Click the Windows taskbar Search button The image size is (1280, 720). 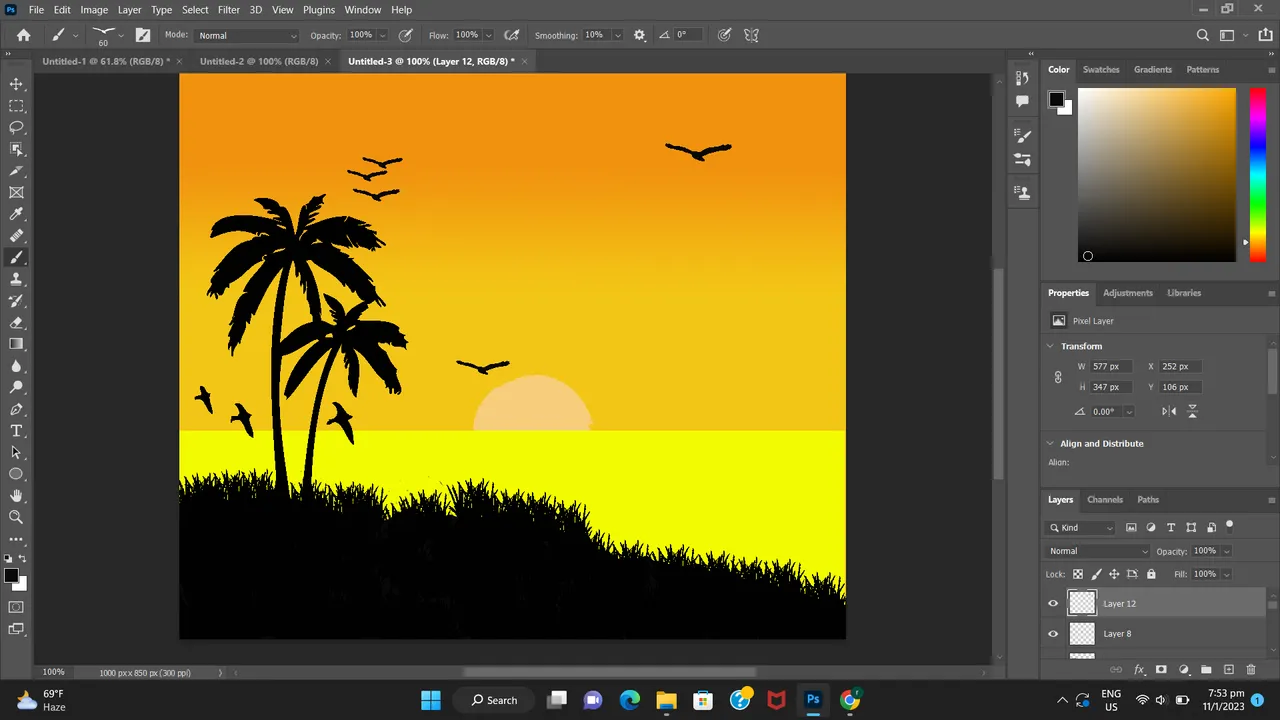point(495,700)
